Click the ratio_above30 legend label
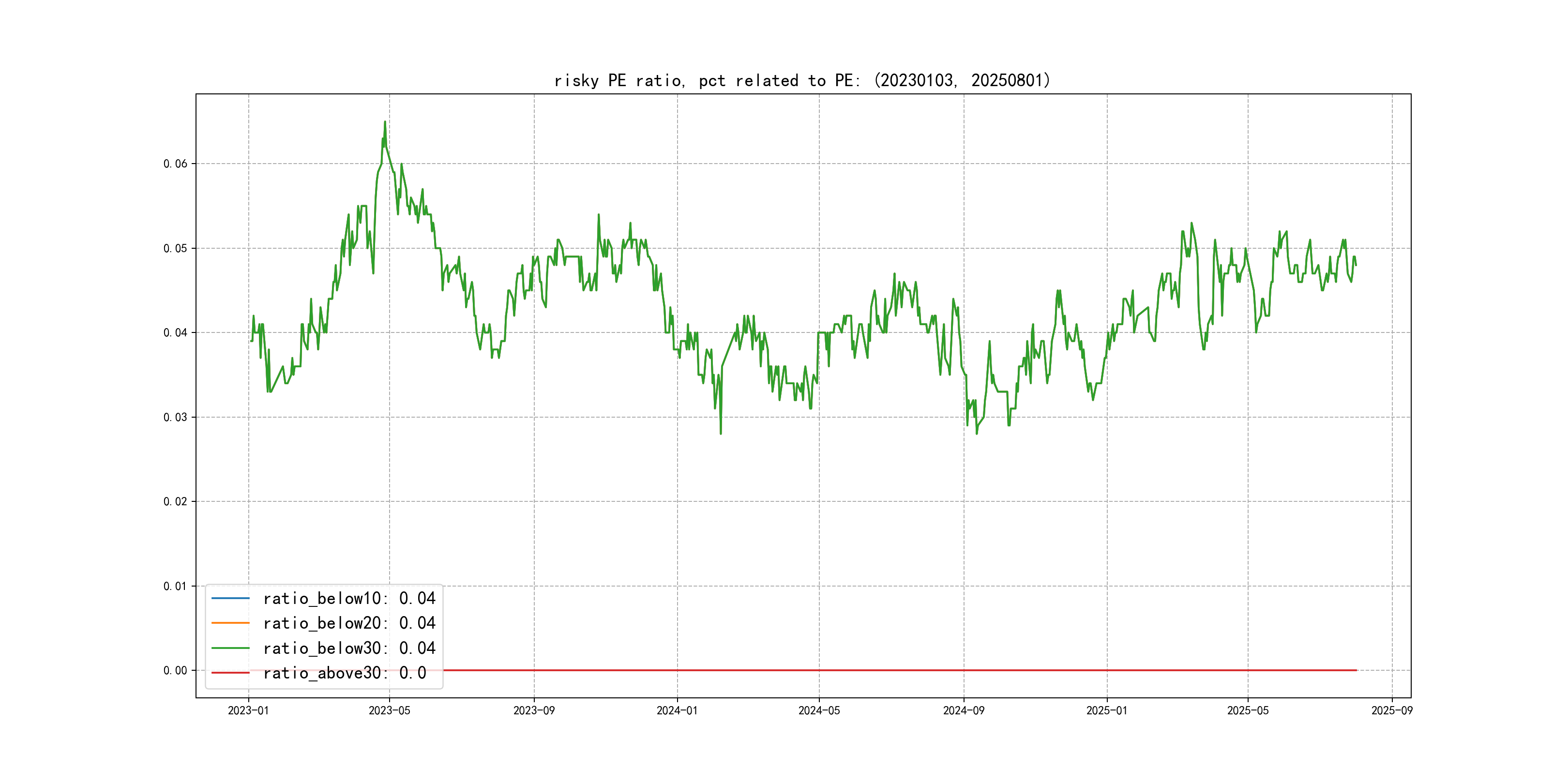Viewport: 1568px width, 784px height. click(345, 673)
